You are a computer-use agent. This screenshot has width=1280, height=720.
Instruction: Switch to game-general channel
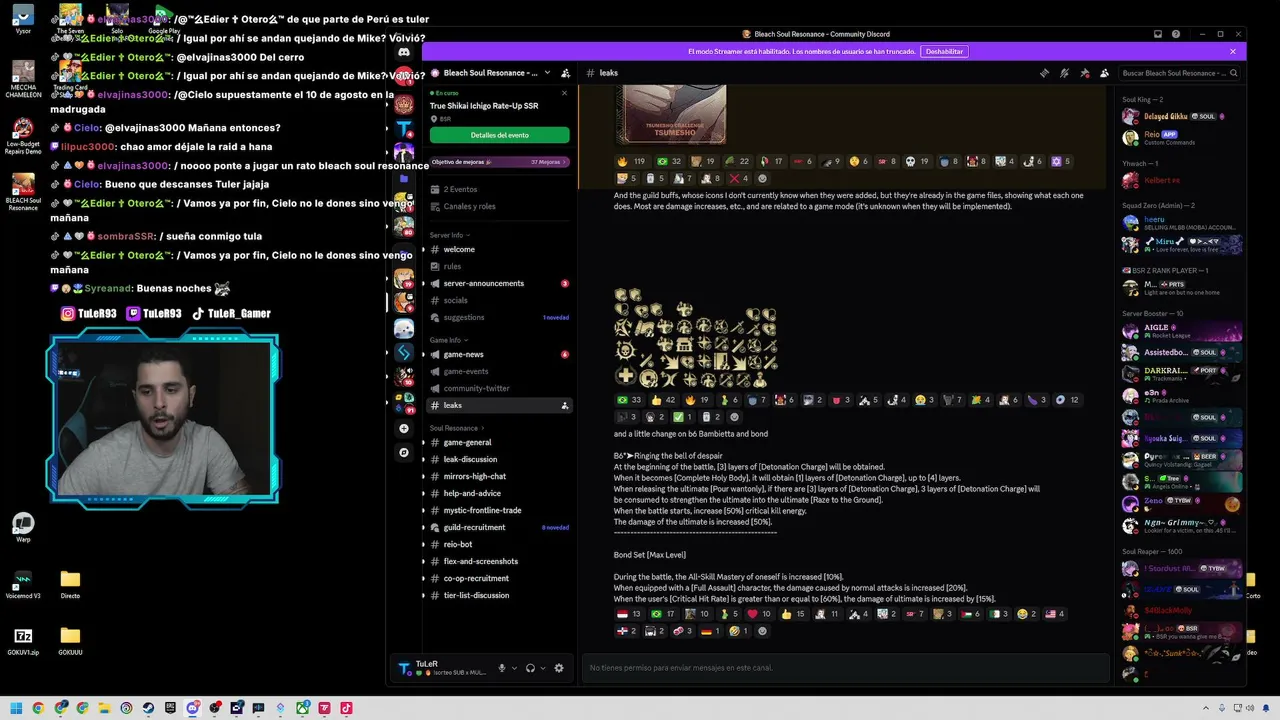(499, 442)
